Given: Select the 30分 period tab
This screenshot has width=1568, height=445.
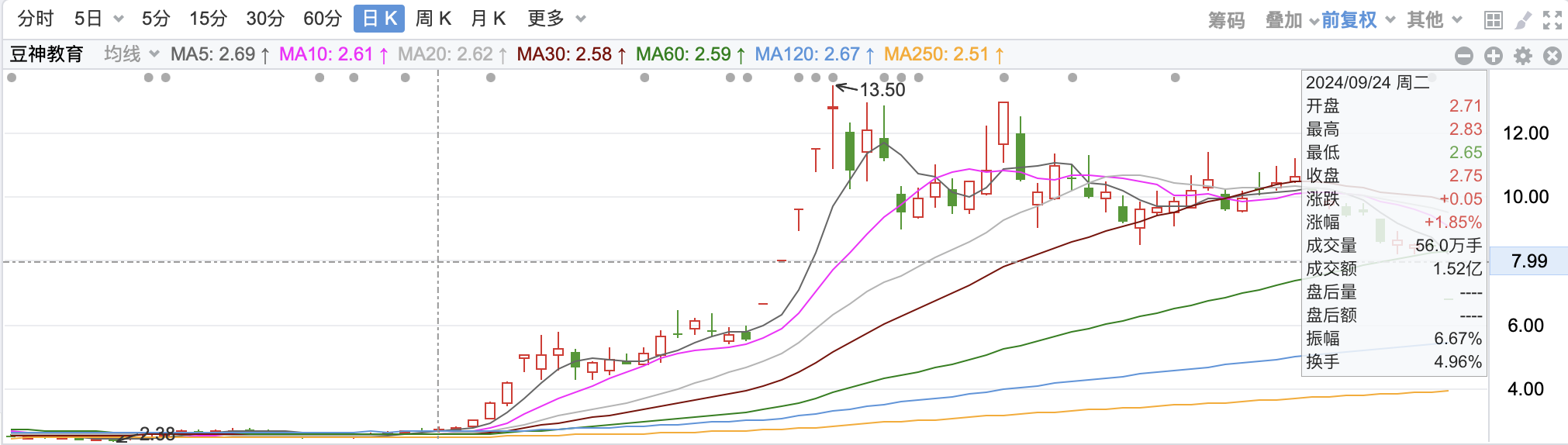Looking at the screenshot, I should pyautogui.click(x=265, y=19).
